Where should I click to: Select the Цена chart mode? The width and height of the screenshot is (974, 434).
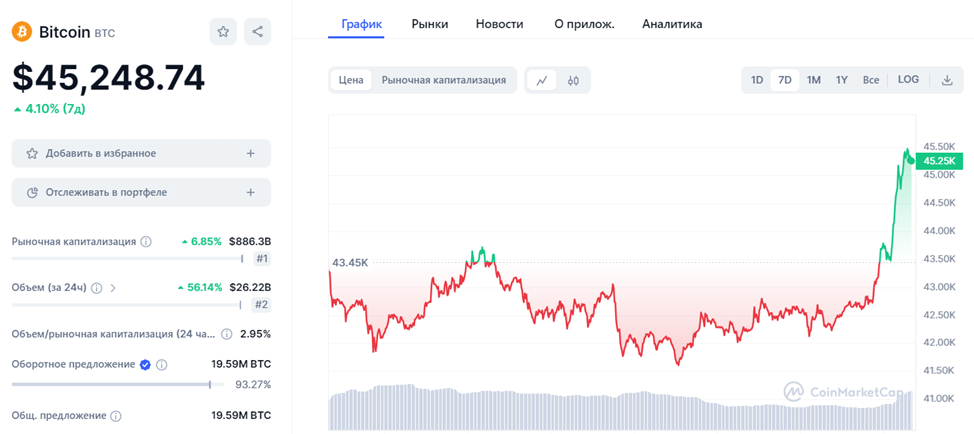(351, 80)
